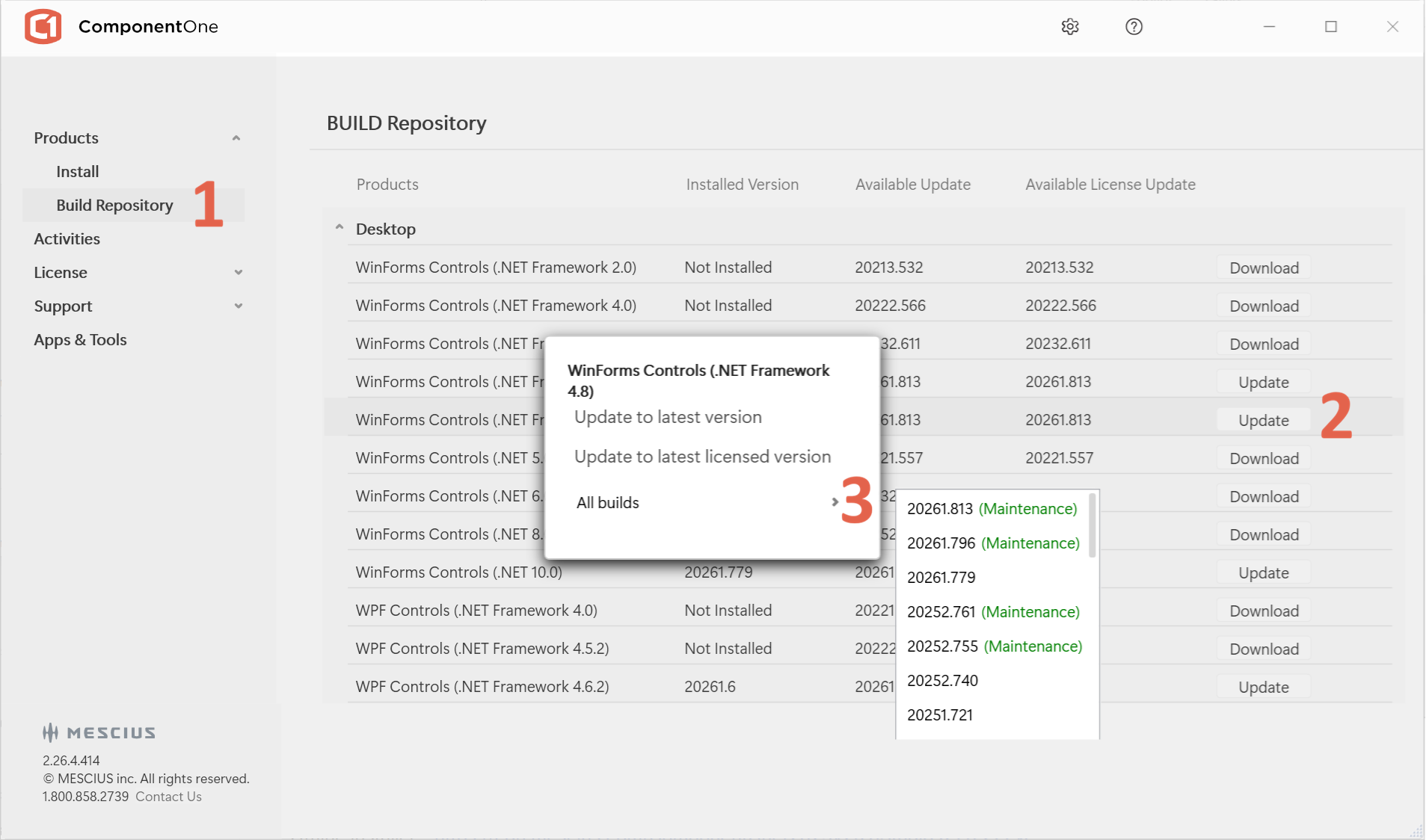The height and width of the screenshot is (840, 1426).
Task: Click the Installed Version column header
Action: coord(742,185)
